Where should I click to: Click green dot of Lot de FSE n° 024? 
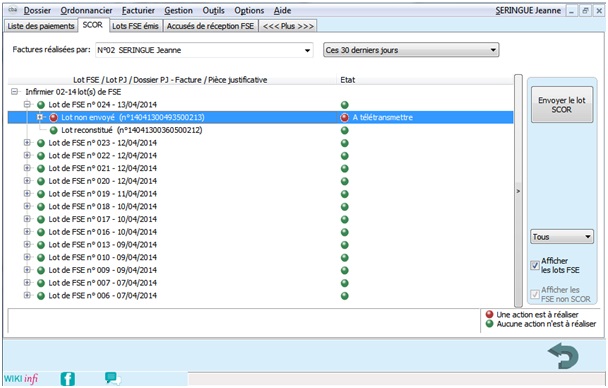pyautogui.click(x=41, y=105)
